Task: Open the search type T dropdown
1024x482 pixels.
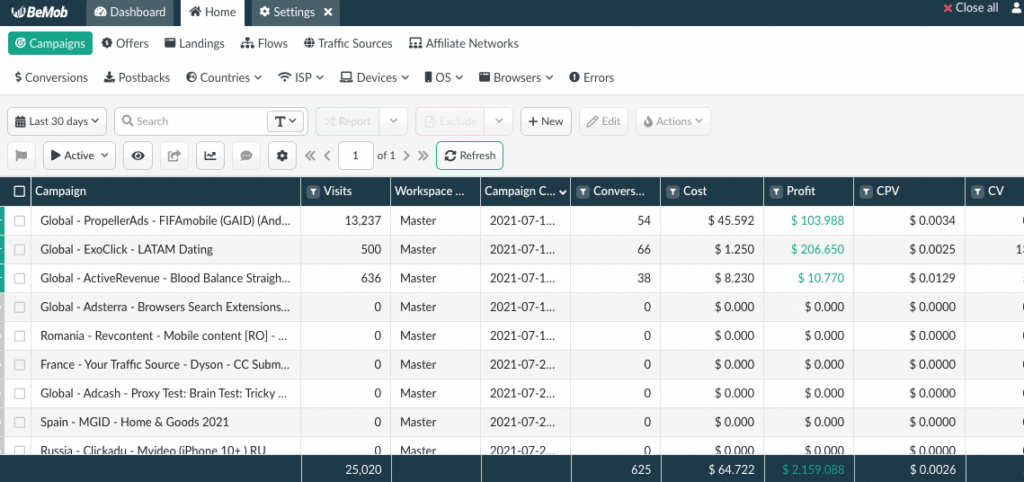Action: (287, 121)
